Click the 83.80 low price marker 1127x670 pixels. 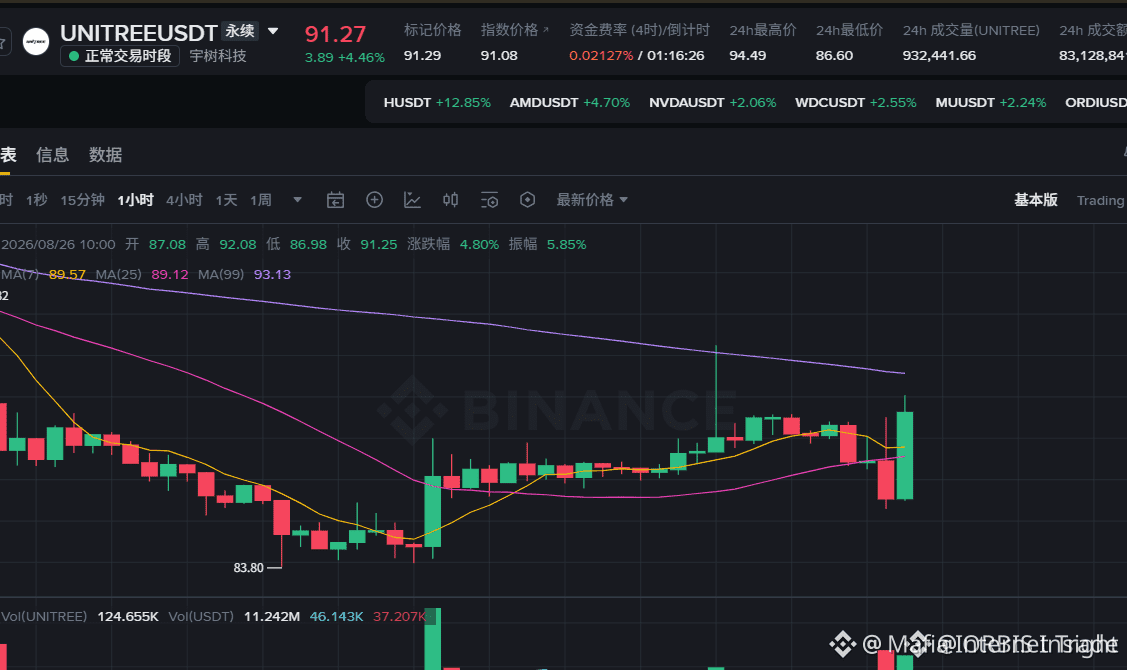pos(249,568)
